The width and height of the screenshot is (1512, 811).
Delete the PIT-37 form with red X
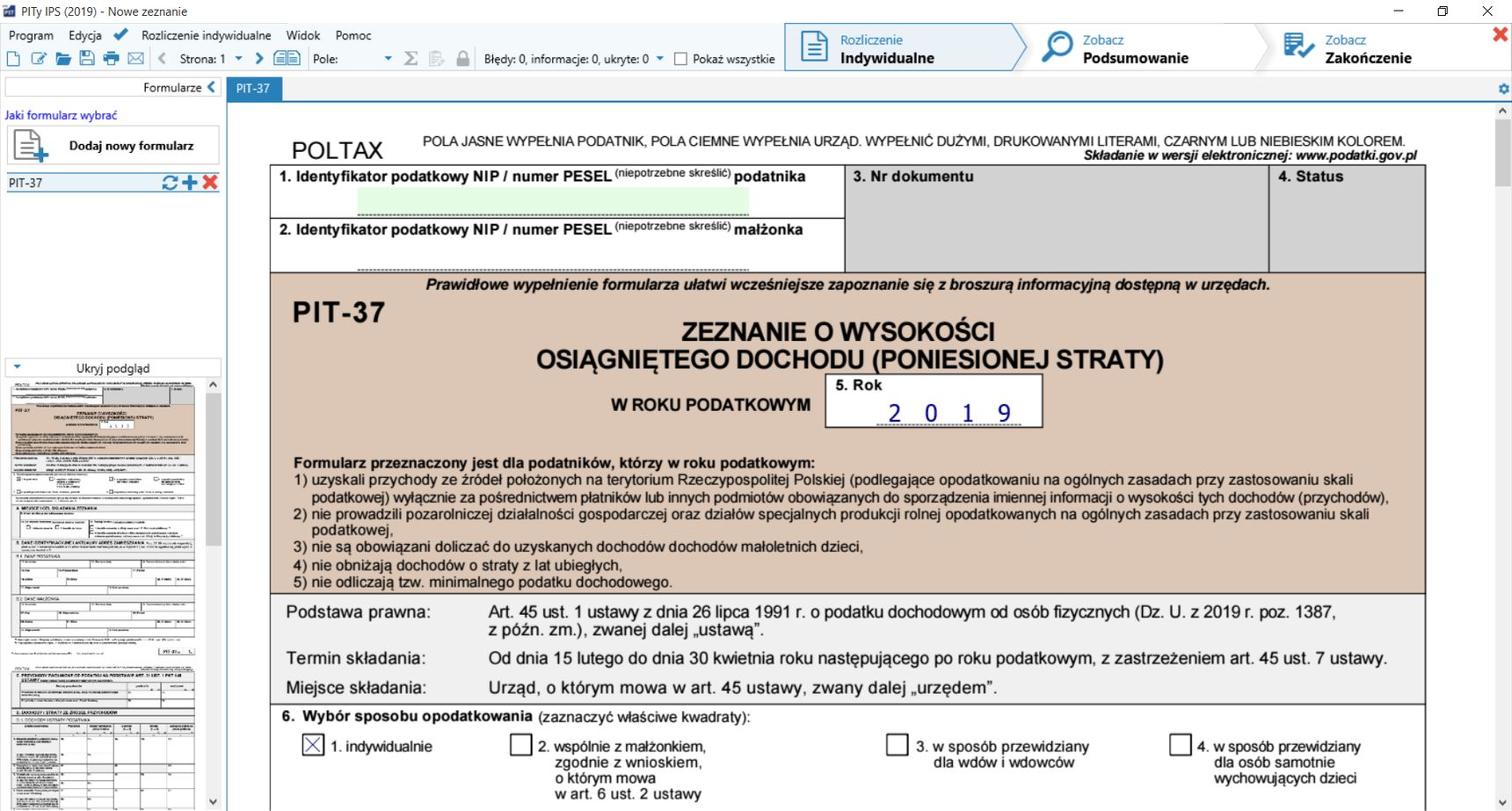point(210,182)
